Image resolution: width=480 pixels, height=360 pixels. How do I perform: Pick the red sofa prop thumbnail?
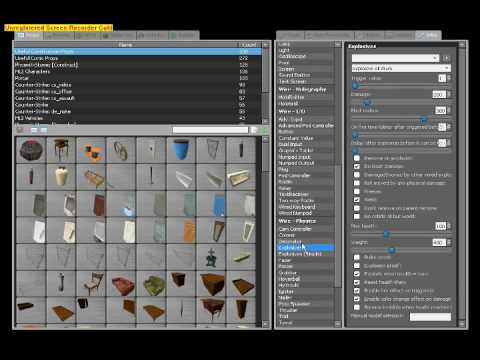point(121,284)
